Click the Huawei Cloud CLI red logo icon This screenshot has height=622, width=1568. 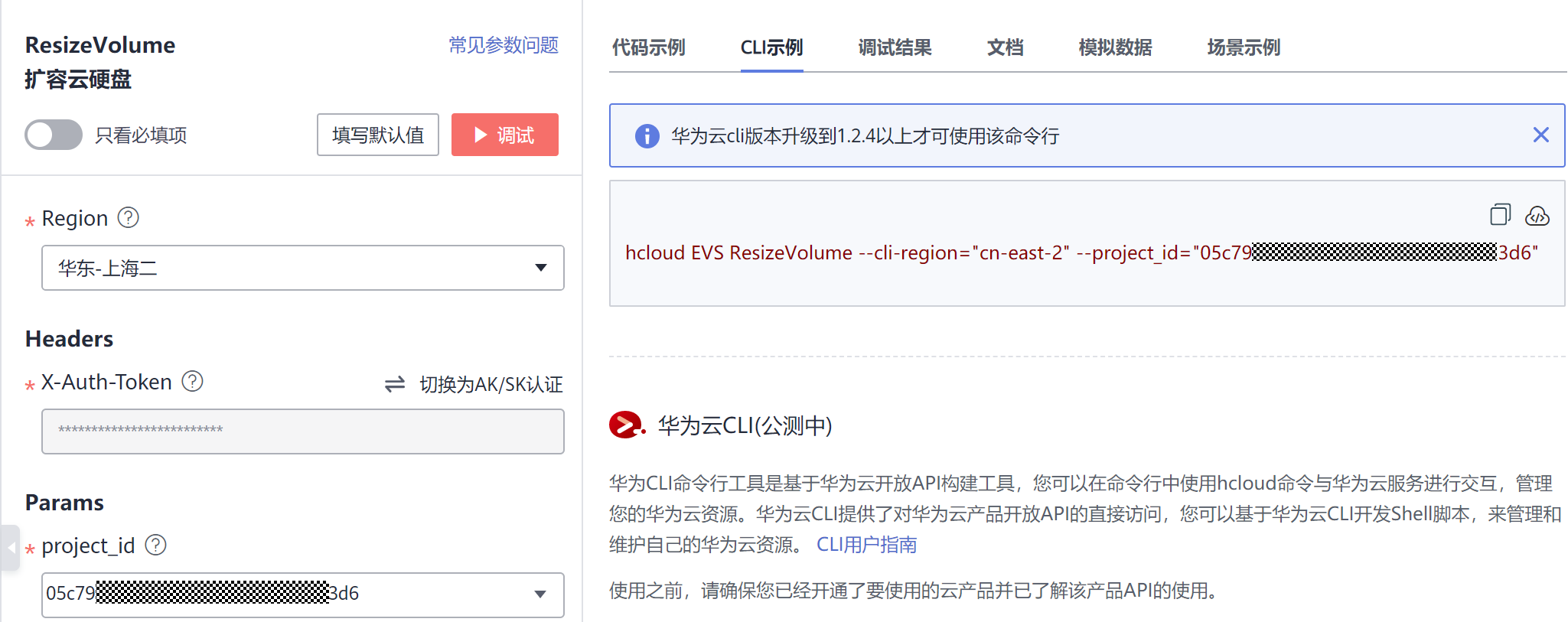[627, 425]
